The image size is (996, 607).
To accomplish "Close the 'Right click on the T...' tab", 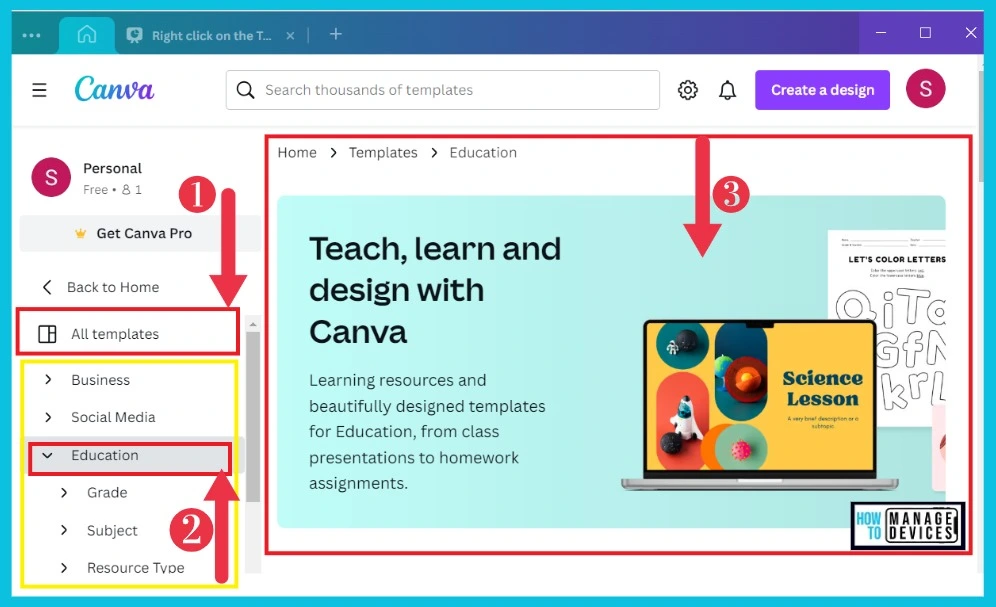I will 290,36.
